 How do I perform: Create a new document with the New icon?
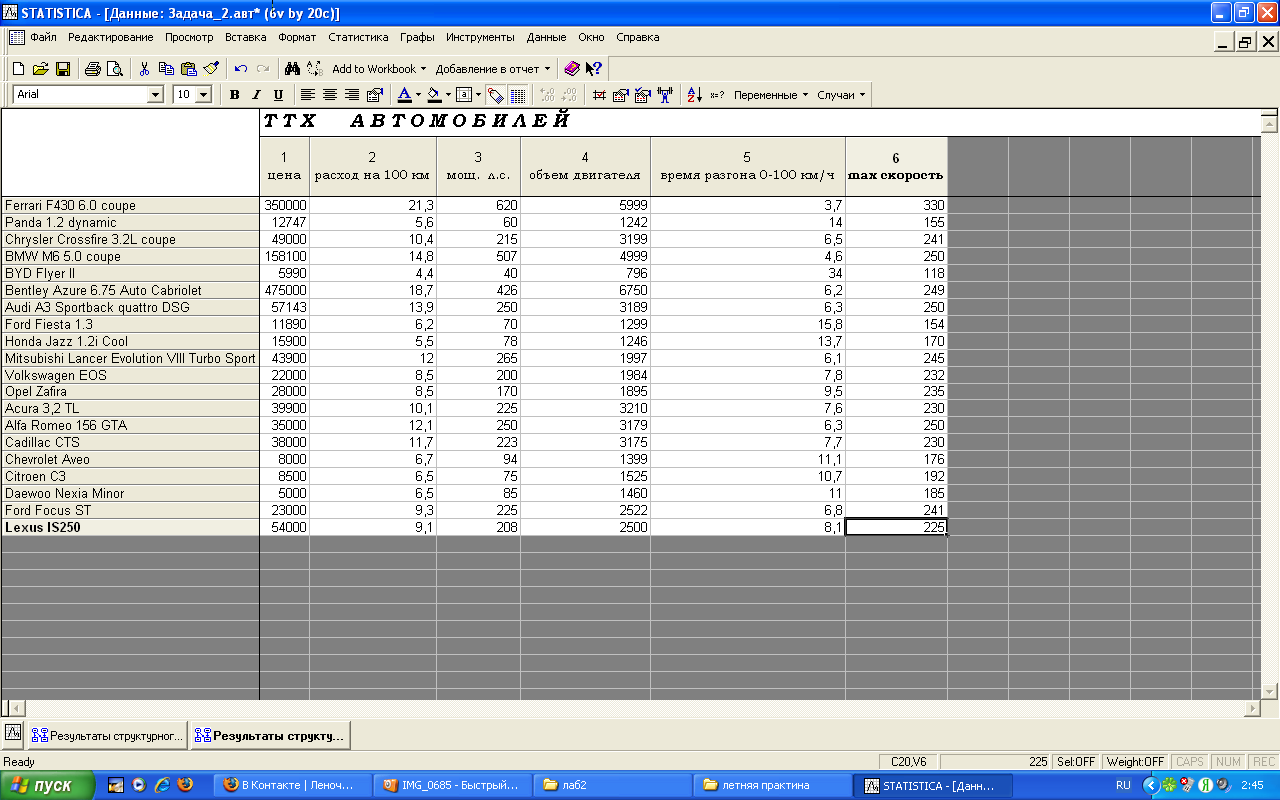click(18, 69)
